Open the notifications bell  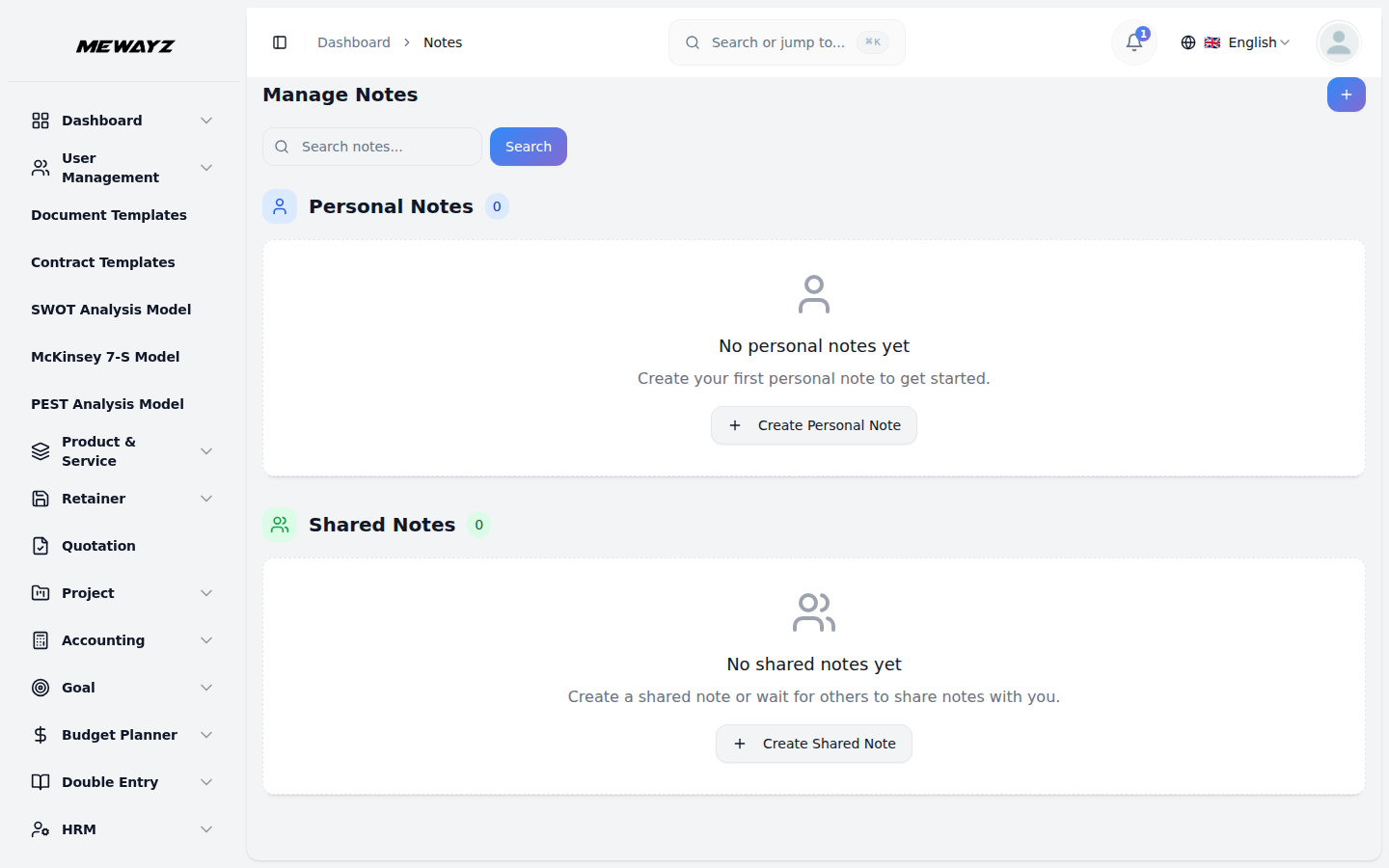coord(1132,42)
